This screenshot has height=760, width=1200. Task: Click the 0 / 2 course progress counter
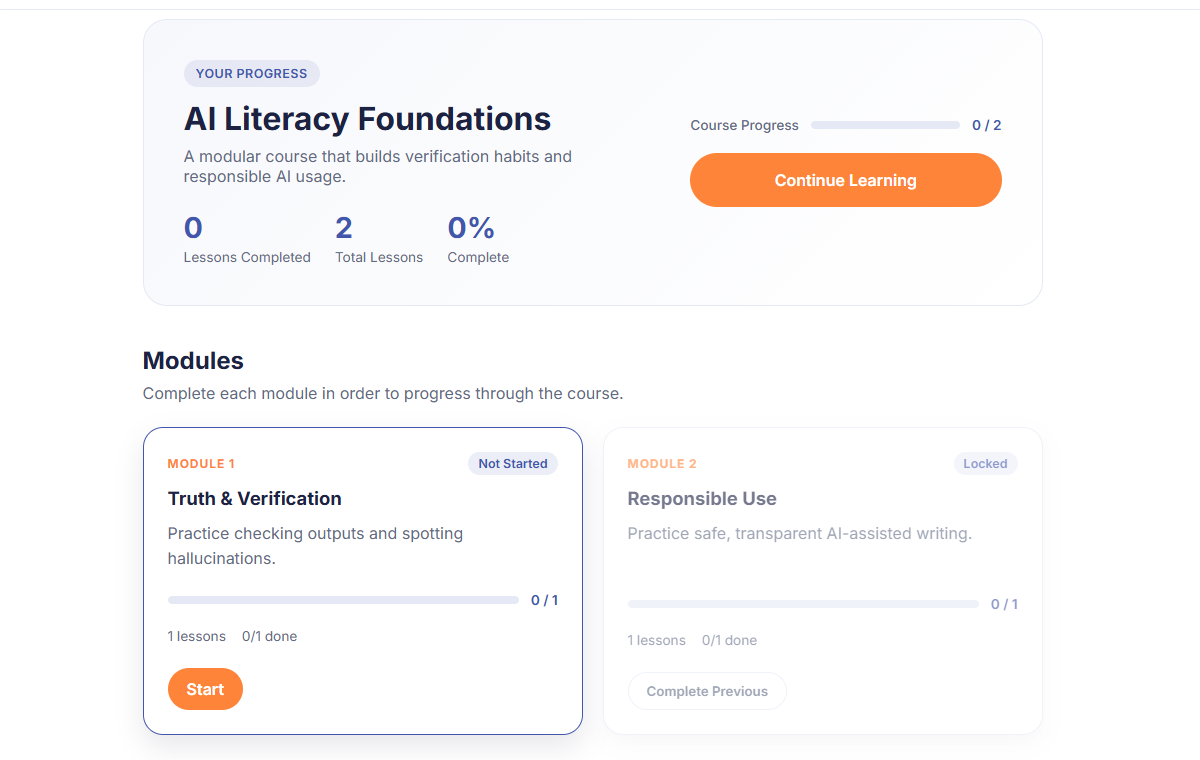click(x=986, y=125)
